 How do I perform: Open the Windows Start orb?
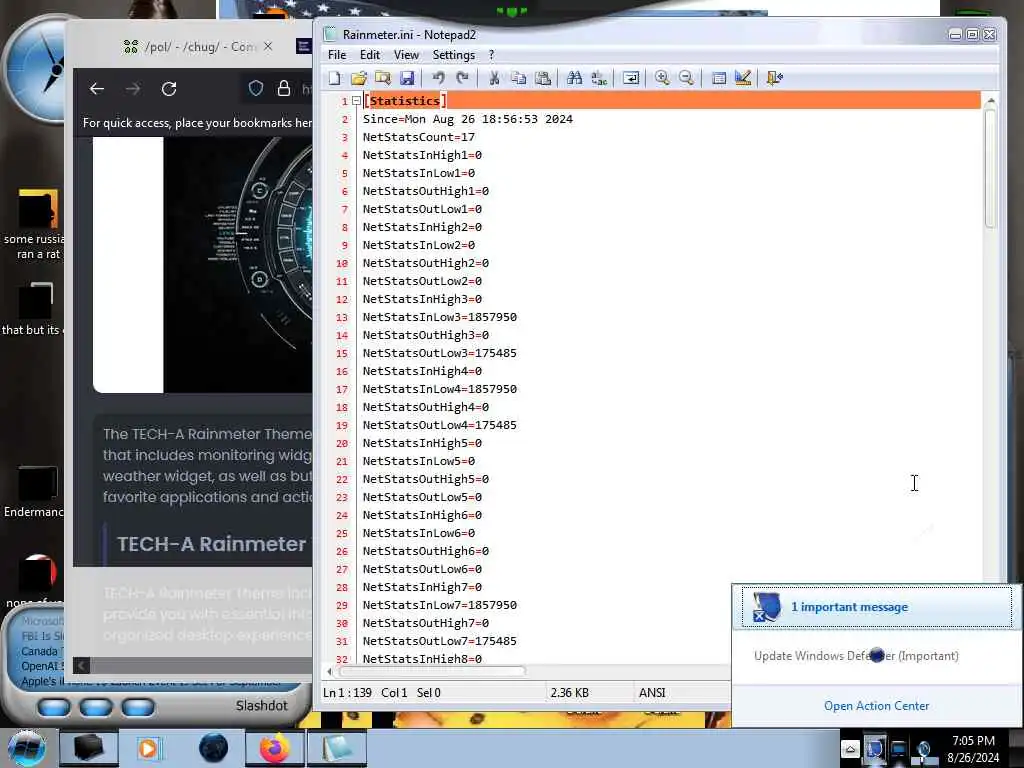[x=25, y=748]
